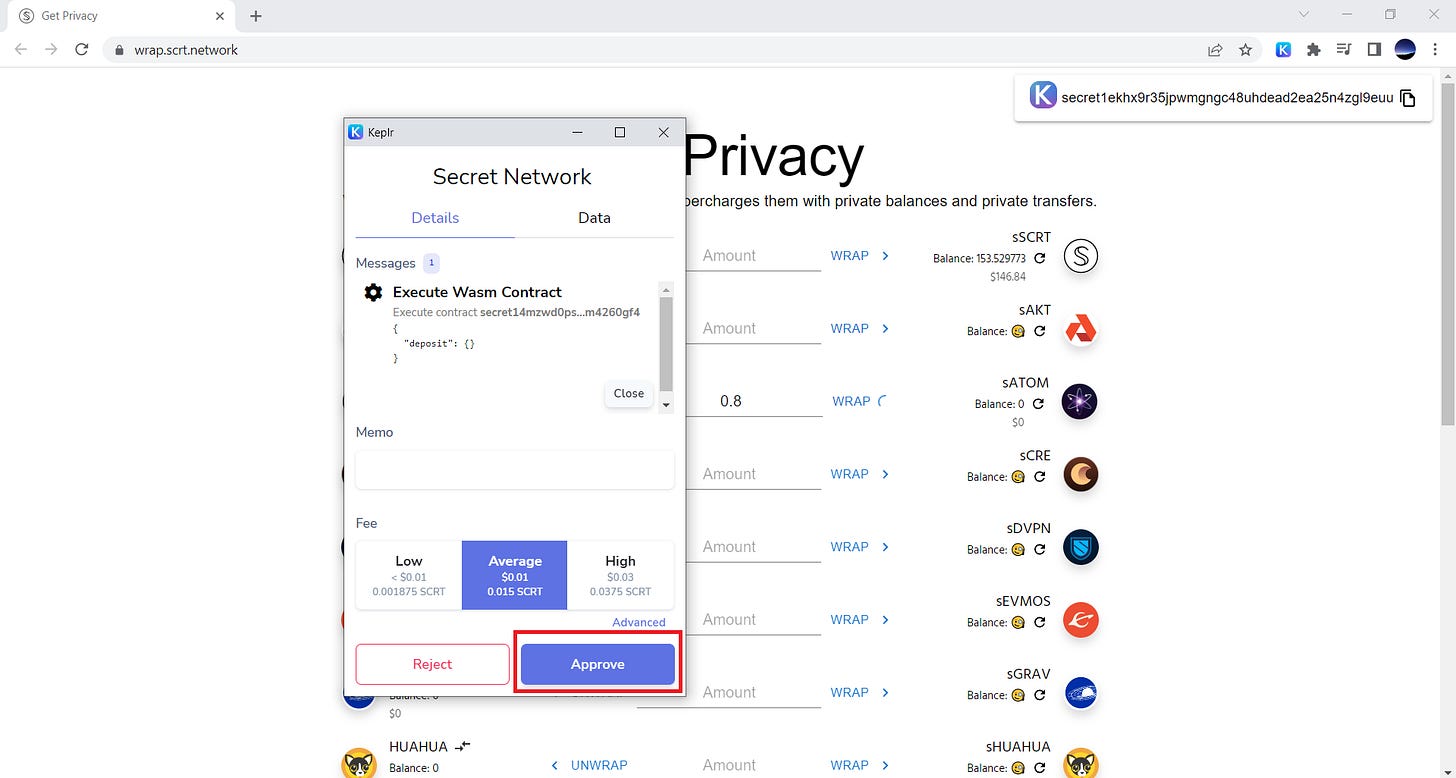Open the Chrome tab search dropdown

pos(1304,15)
